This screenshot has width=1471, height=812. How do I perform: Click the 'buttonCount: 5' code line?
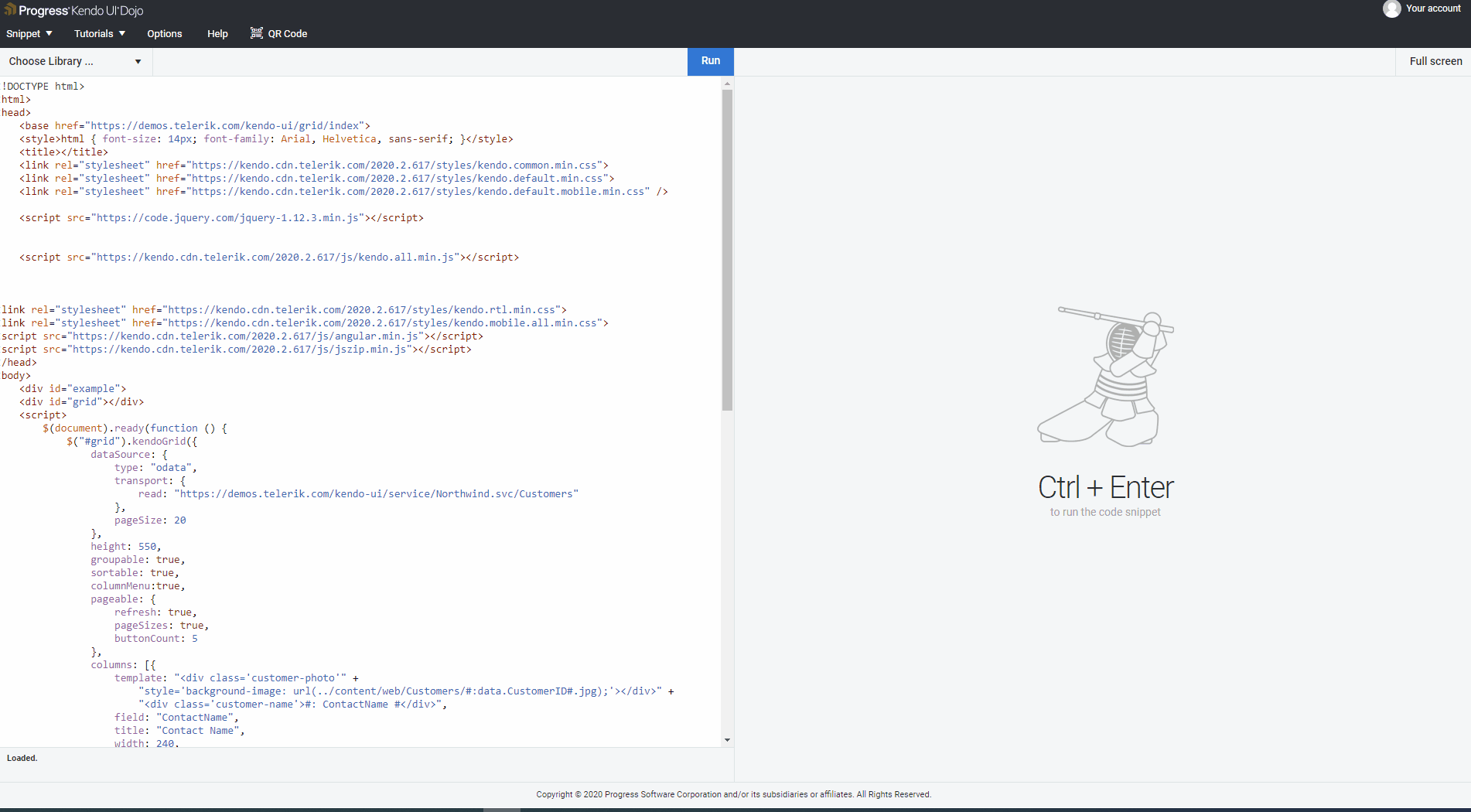tap(156, 639)
